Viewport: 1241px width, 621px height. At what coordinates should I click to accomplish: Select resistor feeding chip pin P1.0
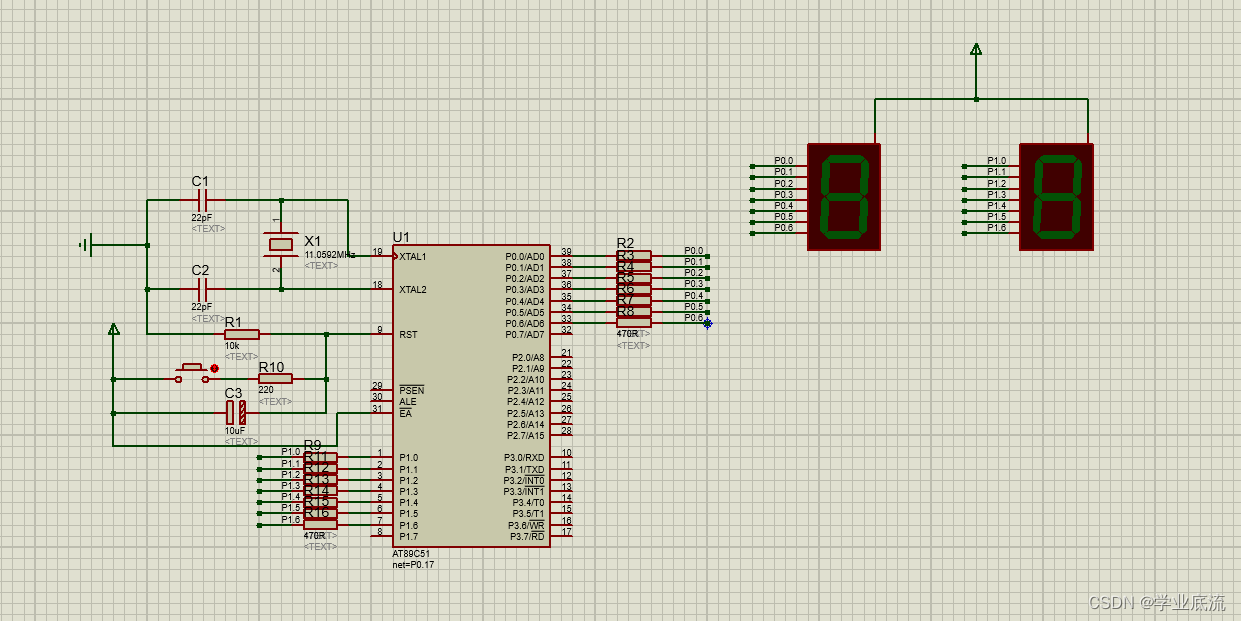(320, 457)
